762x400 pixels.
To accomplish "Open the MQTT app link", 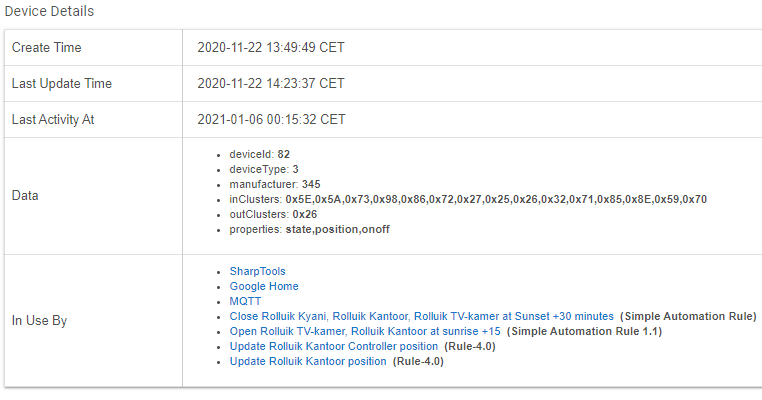I will click(245, 301).
